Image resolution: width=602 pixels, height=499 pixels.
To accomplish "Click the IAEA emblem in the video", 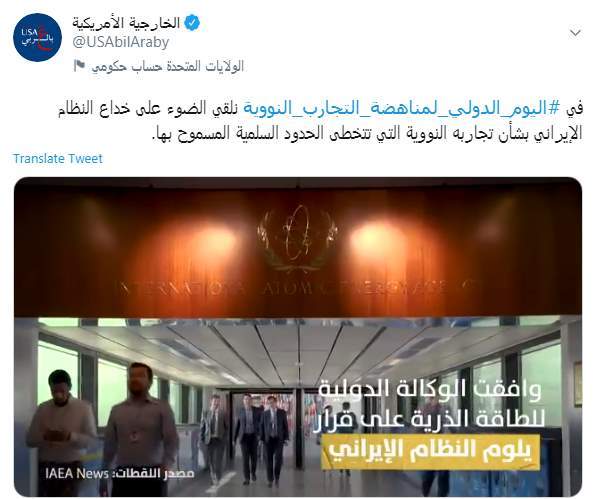I will [297, 236].
